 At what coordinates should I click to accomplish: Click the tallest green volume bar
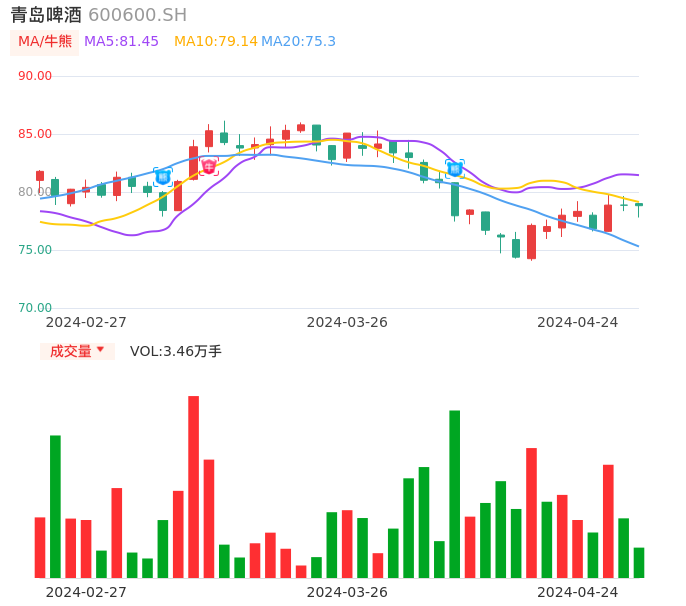point(455,494)
